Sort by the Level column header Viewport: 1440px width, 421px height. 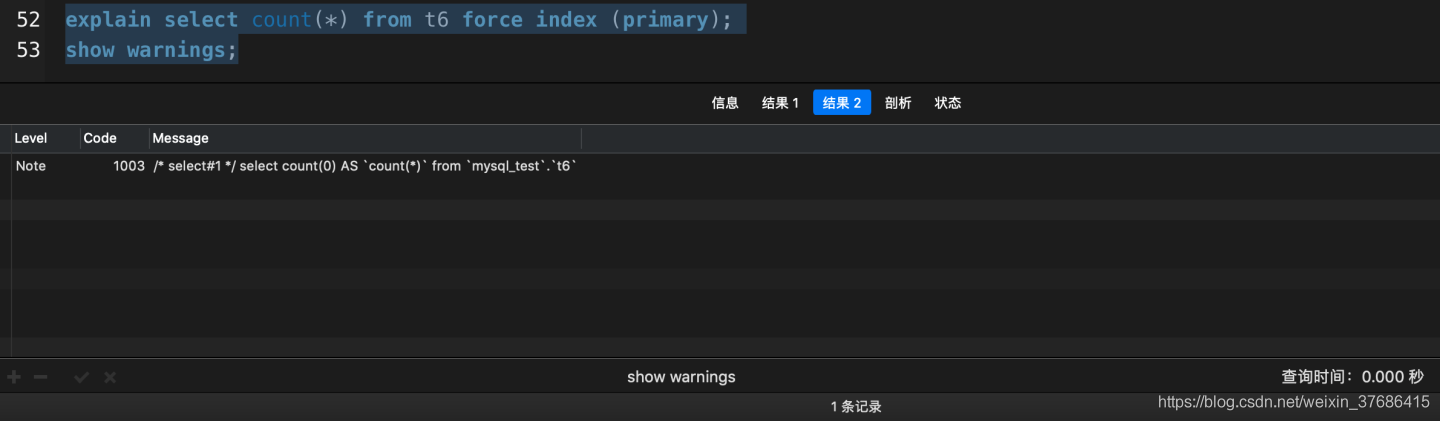31,138
